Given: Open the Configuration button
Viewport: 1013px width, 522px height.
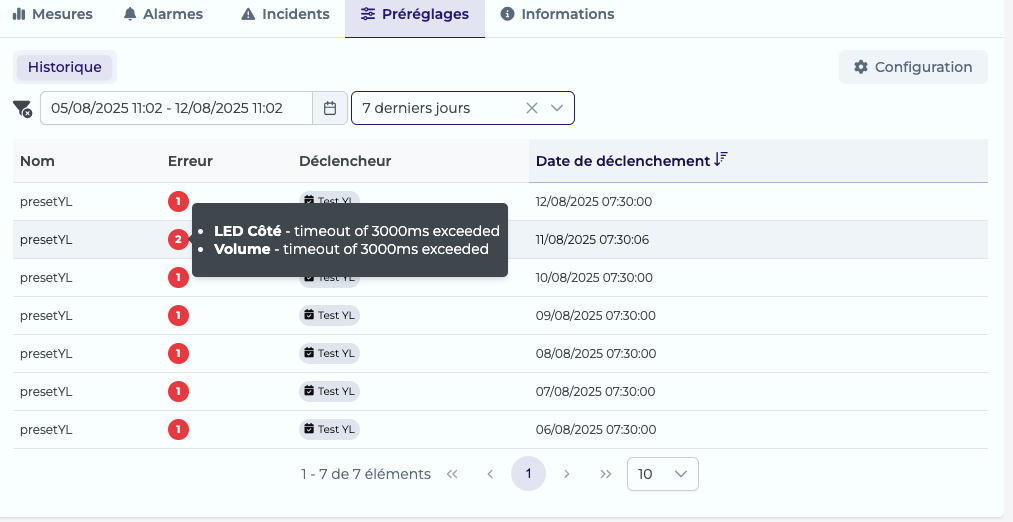Looking at the screenshot, I should tap(914, 67).
